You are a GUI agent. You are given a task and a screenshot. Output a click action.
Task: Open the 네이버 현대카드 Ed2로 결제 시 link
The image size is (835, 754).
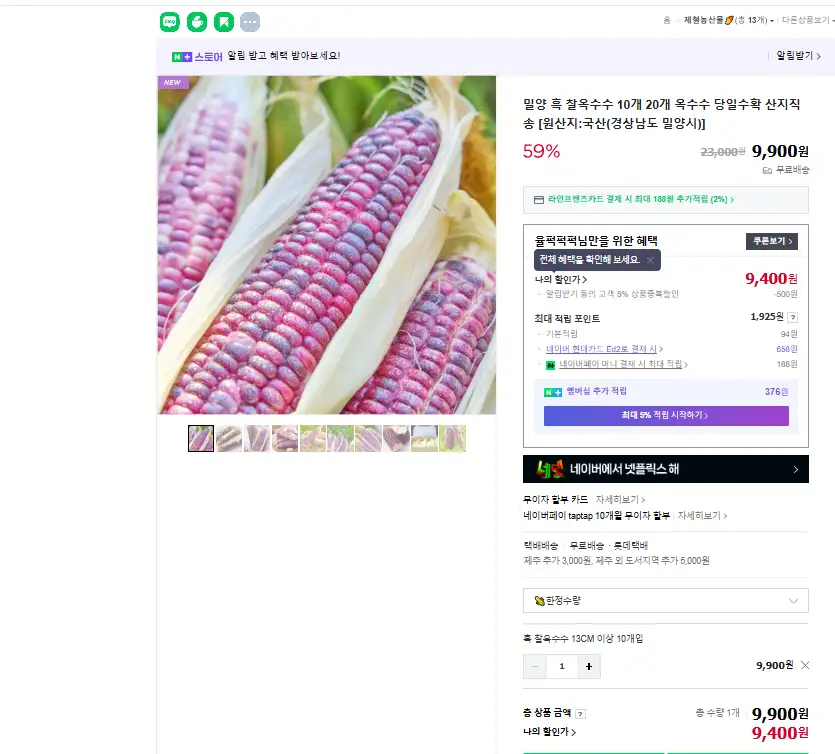point(604,349)
